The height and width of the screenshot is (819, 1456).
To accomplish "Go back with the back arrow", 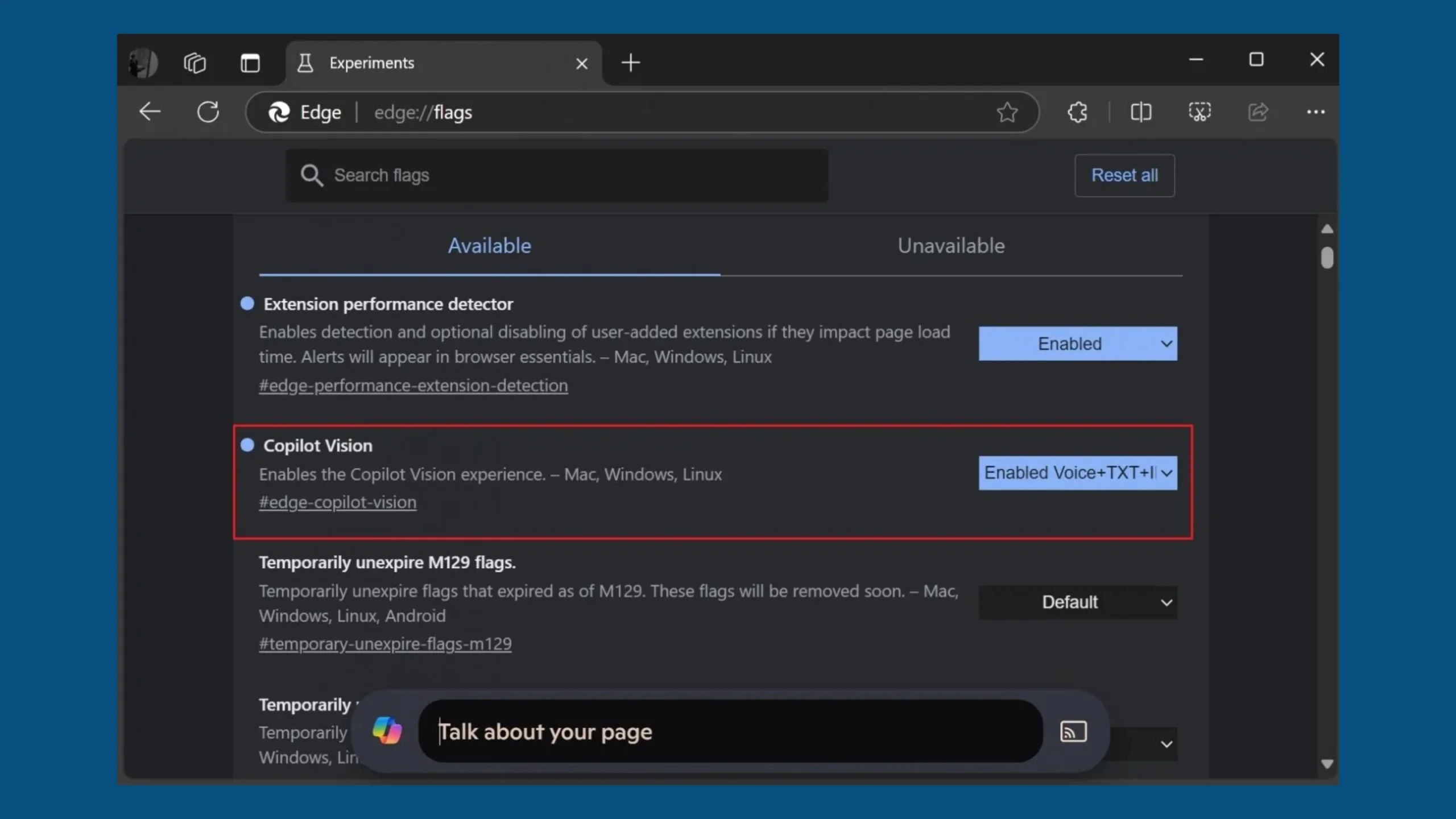I will tap(150, 111).
